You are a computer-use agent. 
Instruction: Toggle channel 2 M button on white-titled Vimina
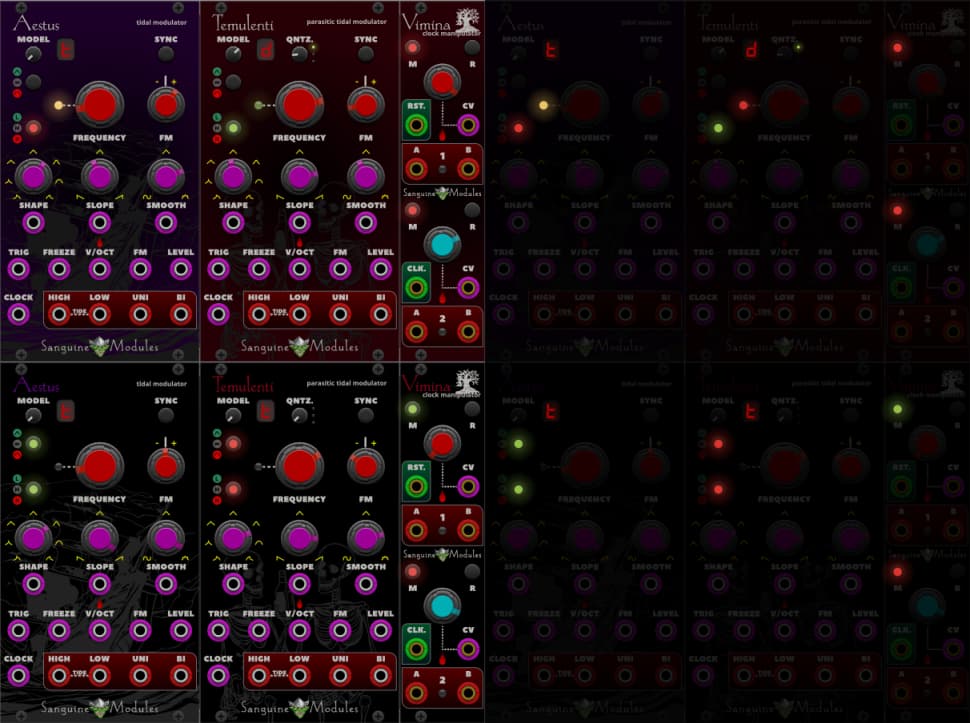click(413, 210)
